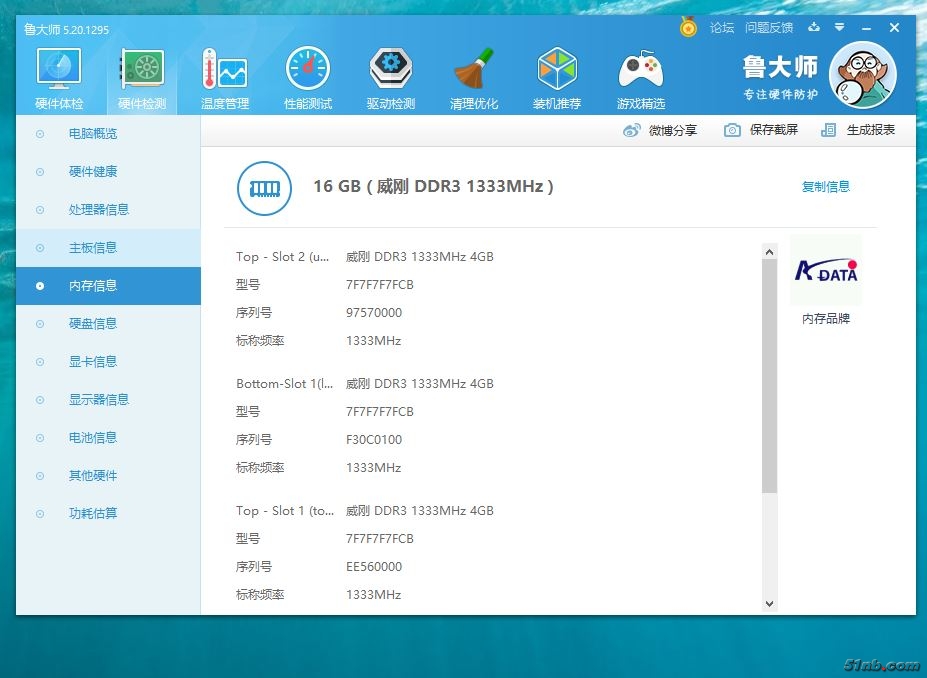Click the gold medal icon
Screen dimensions: 927x678
click(688, 27)
